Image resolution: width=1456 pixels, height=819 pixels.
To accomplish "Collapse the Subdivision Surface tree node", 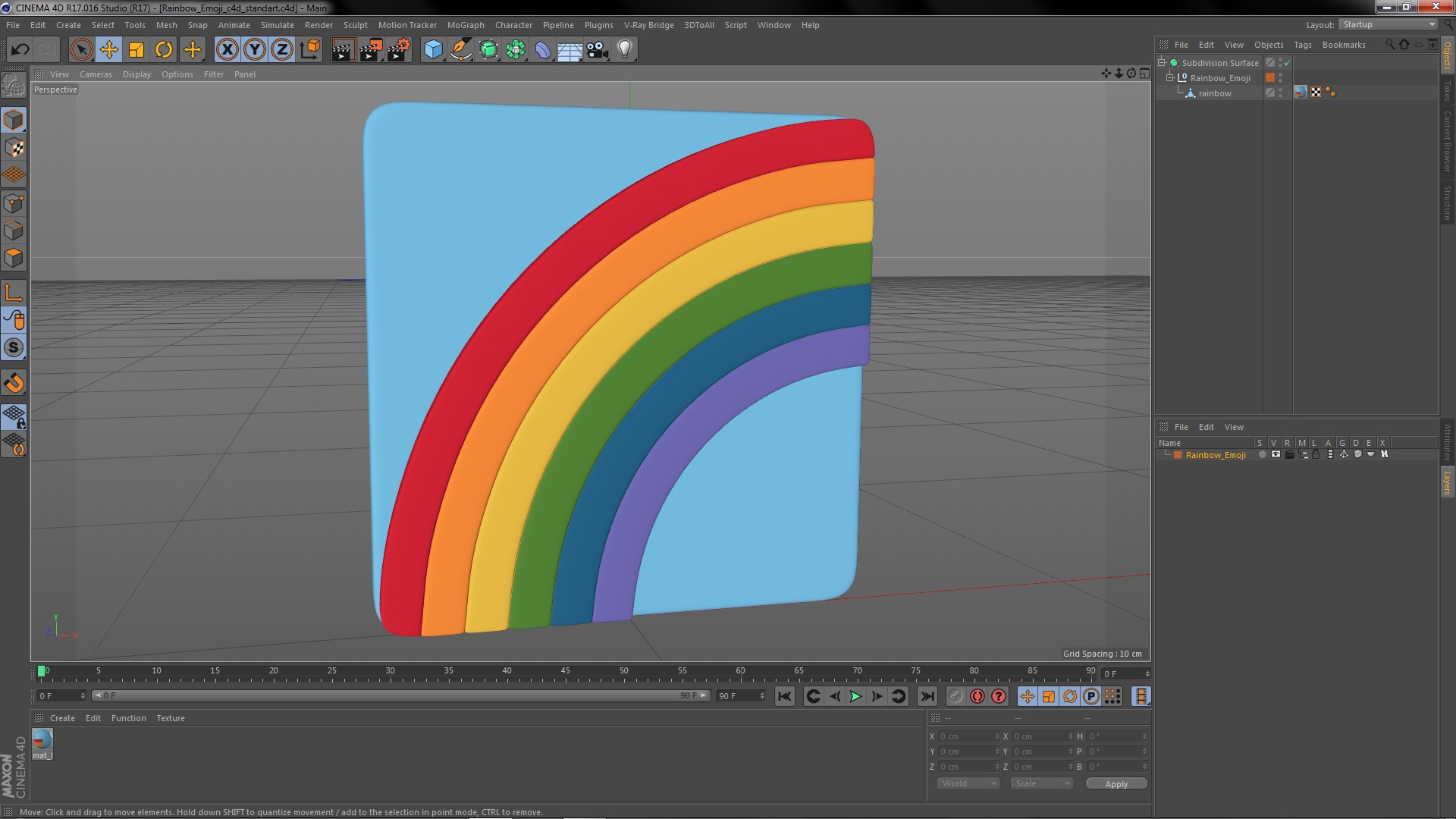I will 1162,62.
